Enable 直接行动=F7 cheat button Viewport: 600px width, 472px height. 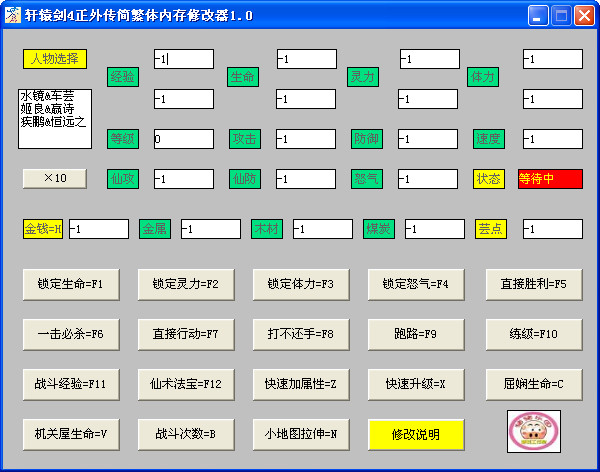[186, 335]
